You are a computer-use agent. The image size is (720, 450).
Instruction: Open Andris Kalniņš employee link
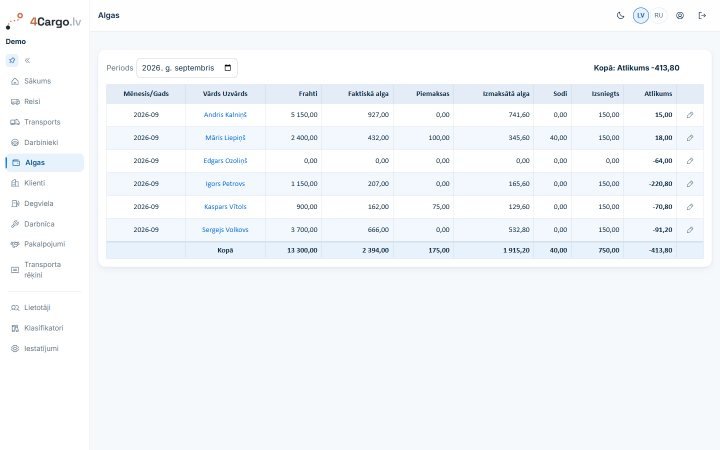225,115
